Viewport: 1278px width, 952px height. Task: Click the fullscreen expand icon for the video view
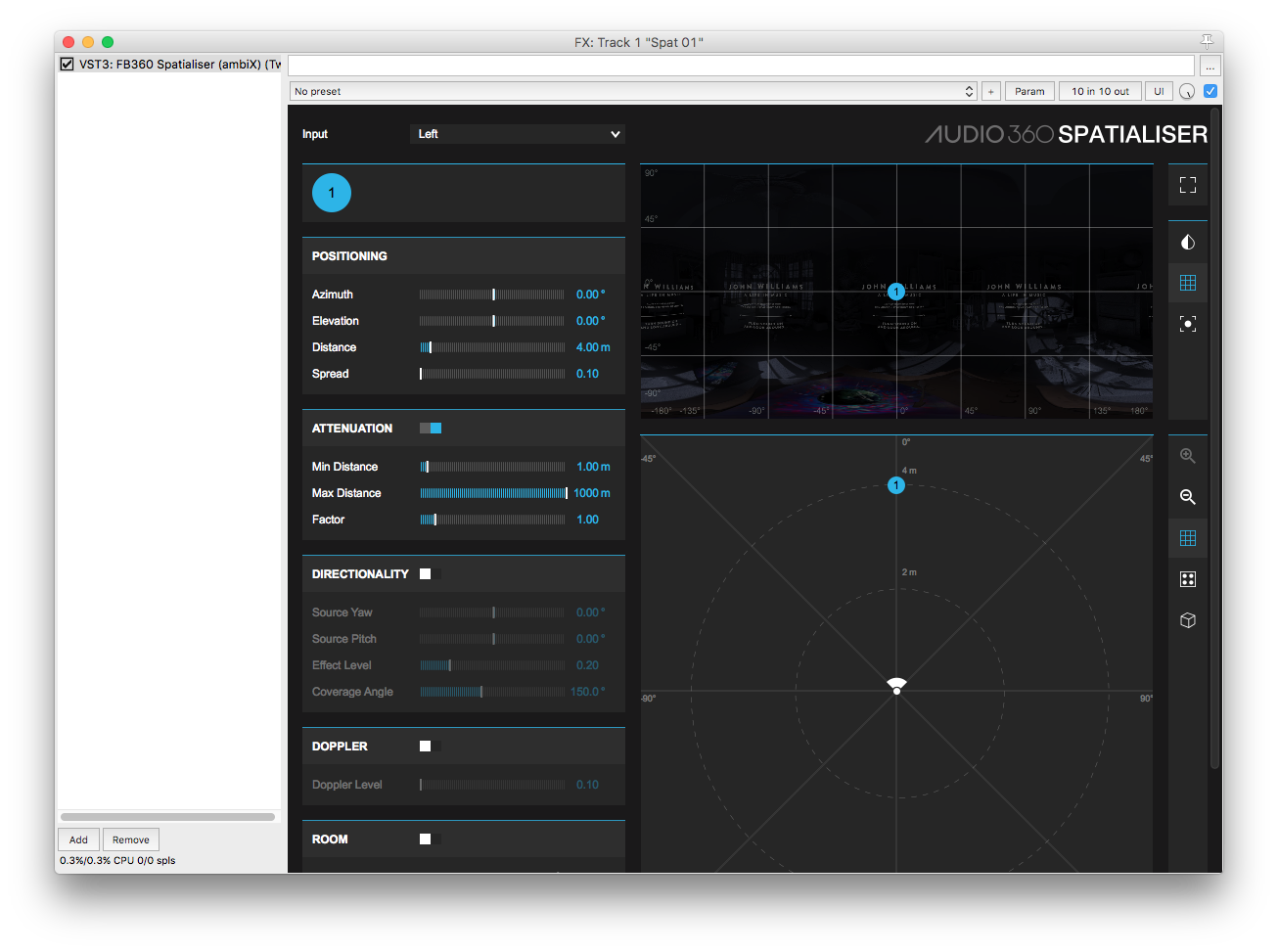[x=1188, y=185]
